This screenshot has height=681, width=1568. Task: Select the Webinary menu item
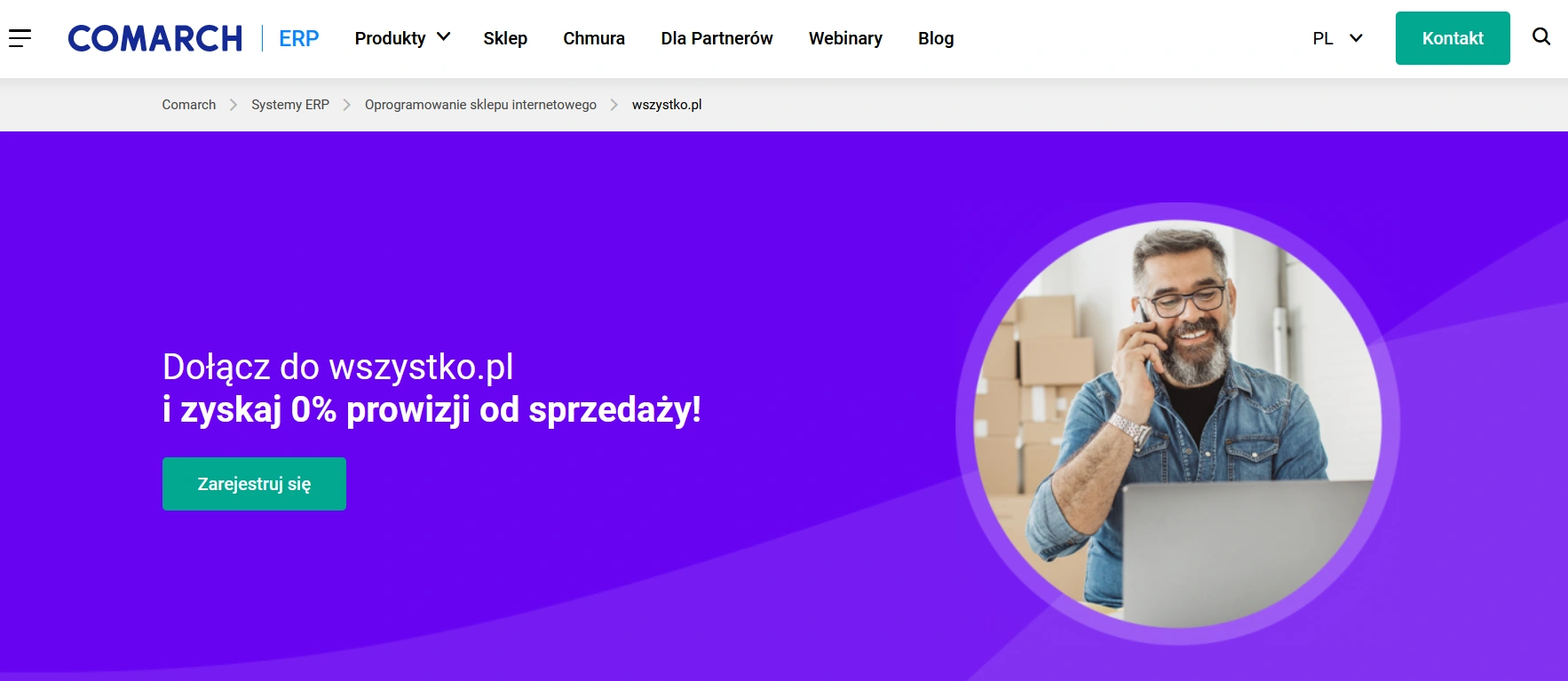845,38
